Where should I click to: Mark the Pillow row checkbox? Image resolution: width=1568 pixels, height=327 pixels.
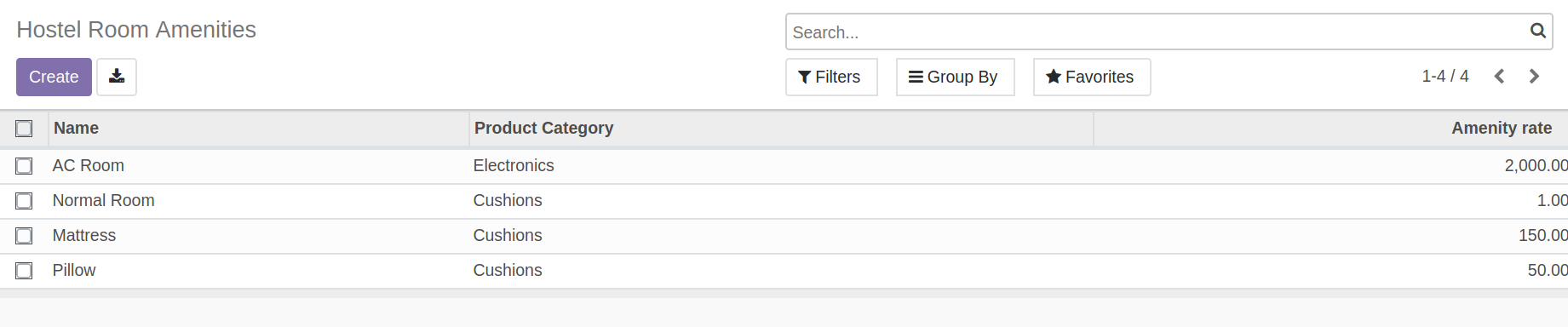[x=24, y=271]
